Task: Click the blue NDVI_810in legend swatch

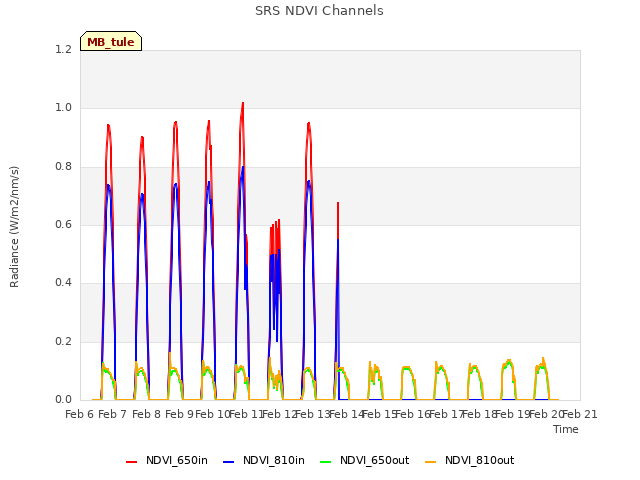Action: click(x=229, y=462)
